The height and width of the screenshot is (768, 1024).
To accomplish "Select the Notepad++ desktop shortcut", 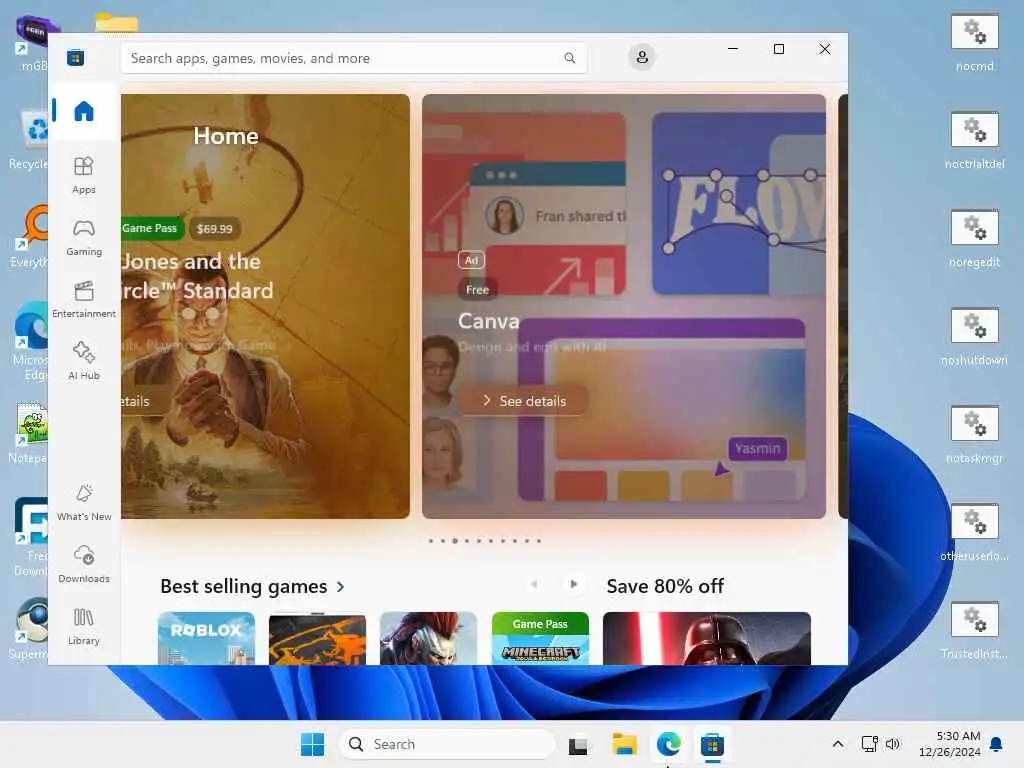I will 27,433.
